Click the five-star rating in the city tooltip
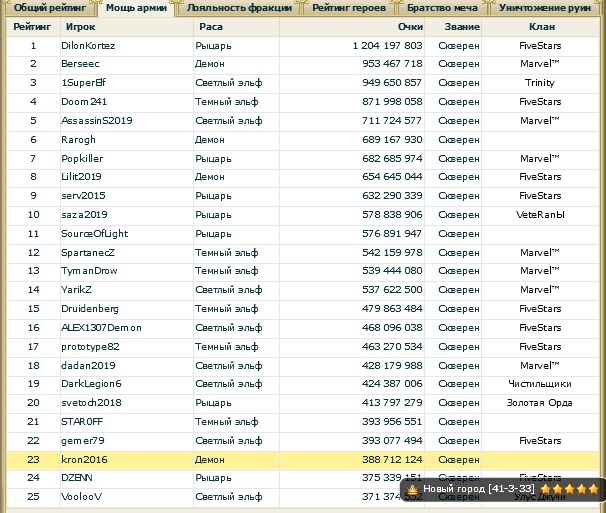This screenshot has height=513, width=606. [569, 489]
